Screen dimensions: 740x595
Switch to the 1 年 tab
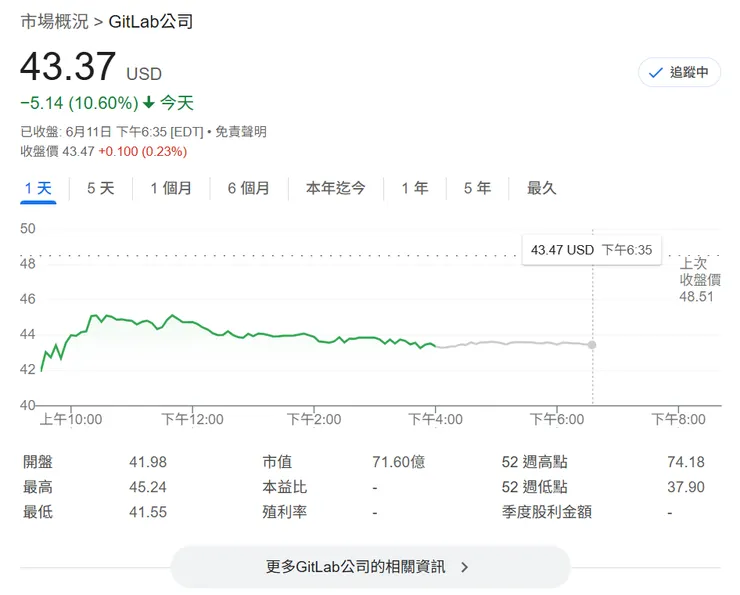click(415, 188)
